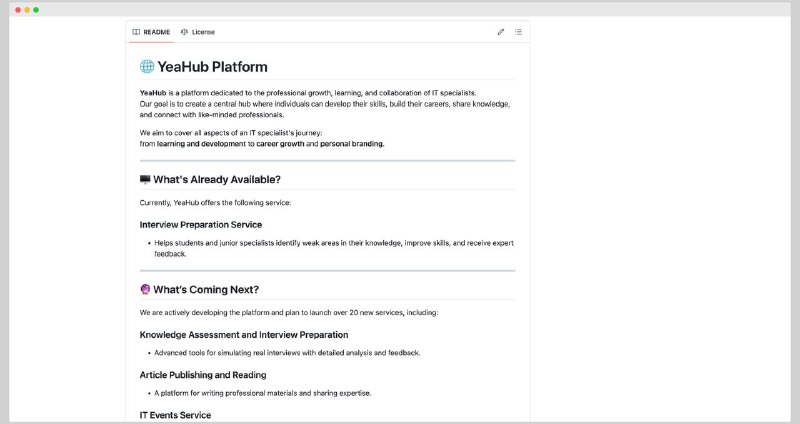
Task: Click the text 'Currently, YeaHub offers the following service:'
Action: (x=215, y=203)
